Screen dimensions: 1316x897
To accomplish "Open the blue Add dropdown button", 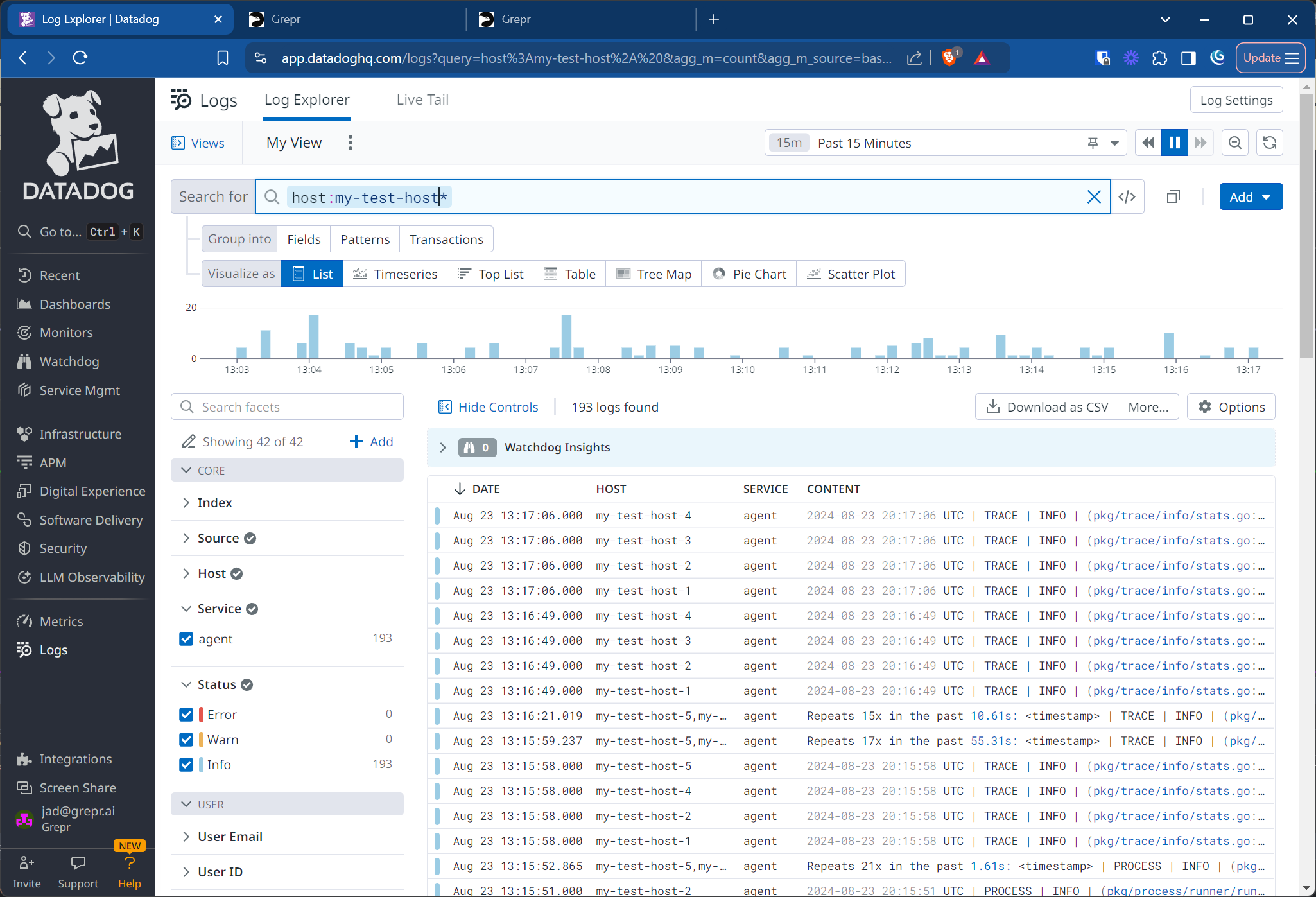I will [1251, 197].
